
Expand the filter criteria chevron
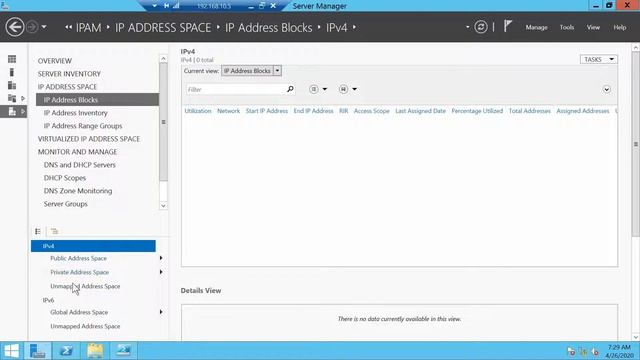point(607,89)
